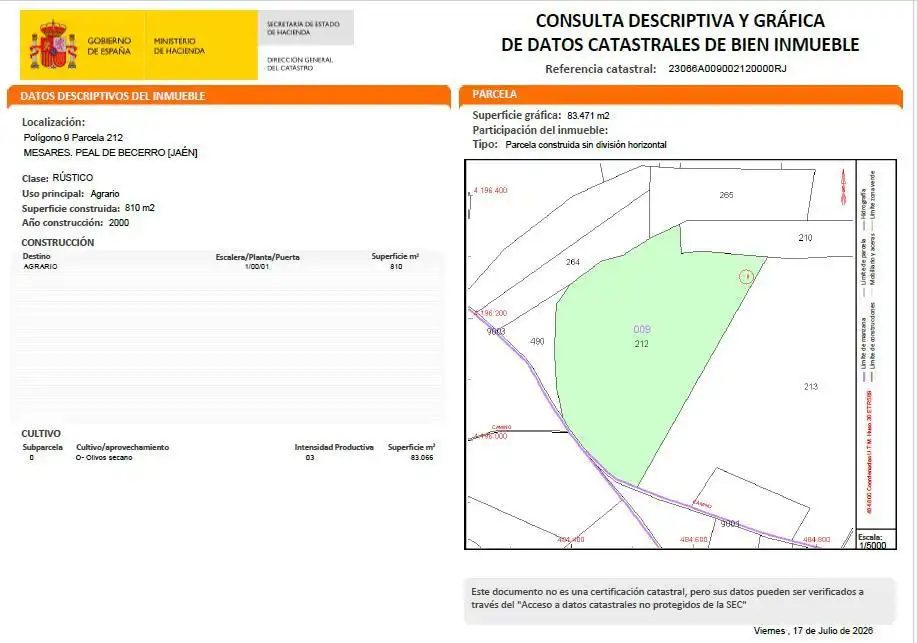Screen dimensions: 917x643
Task: Click the 'Escalera/Planta/Puerta' column header
Action: pos(257,257)
